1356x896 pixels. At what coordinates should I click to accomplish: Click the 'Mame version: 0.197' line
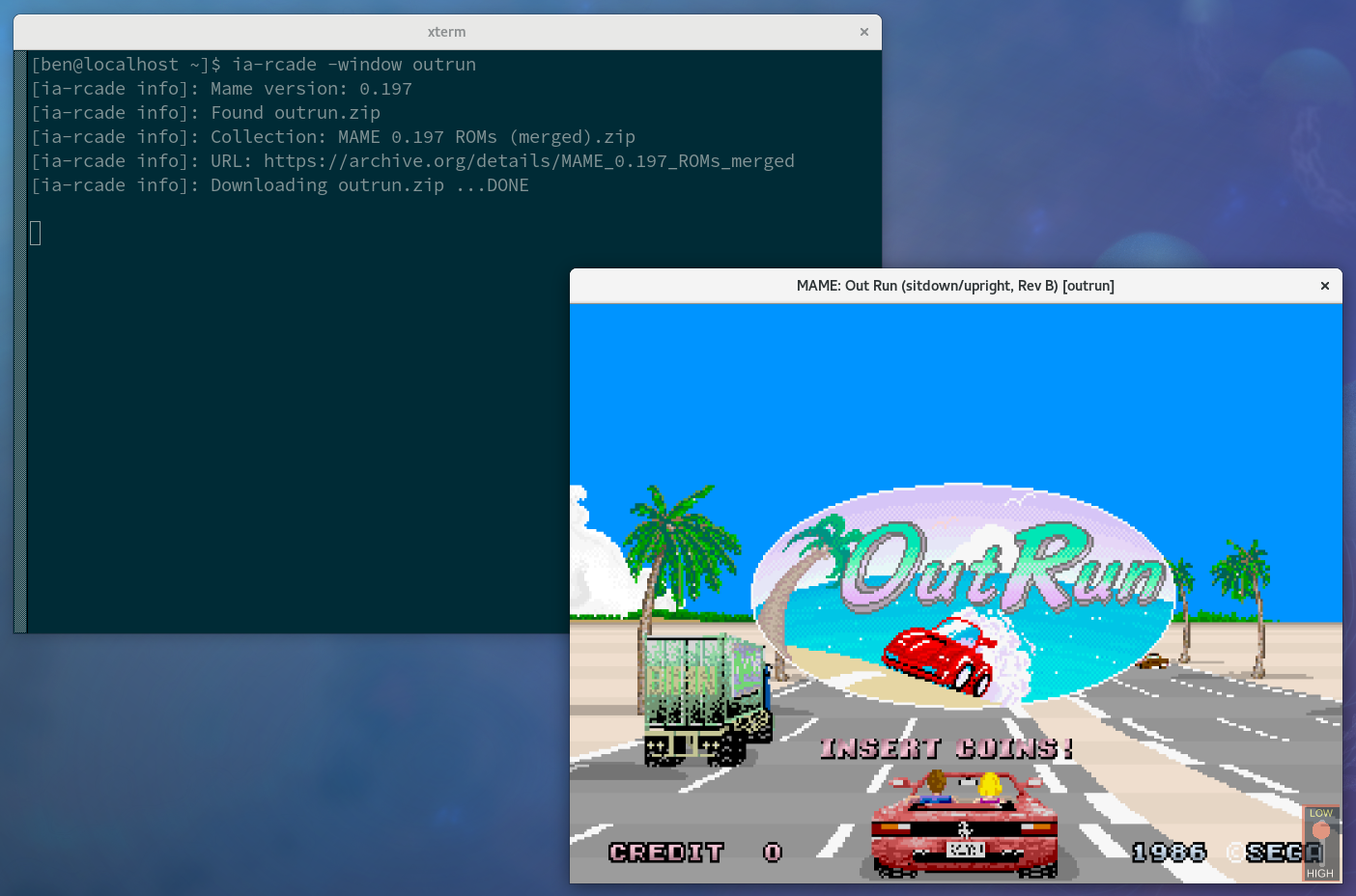[x=311, y=89]
